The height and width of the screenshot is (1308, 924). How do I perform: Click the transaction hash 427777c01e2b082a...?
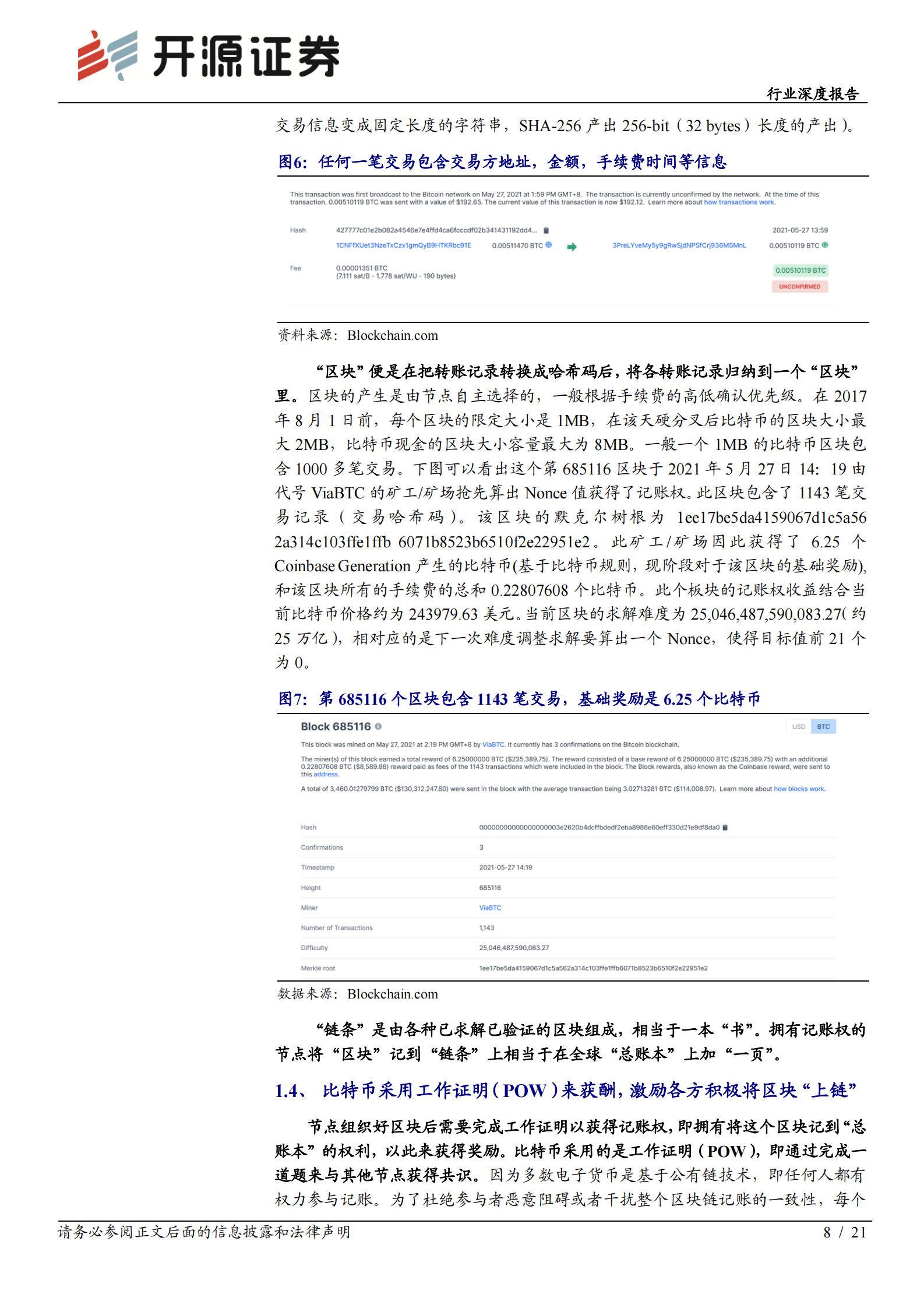[436, 230]
